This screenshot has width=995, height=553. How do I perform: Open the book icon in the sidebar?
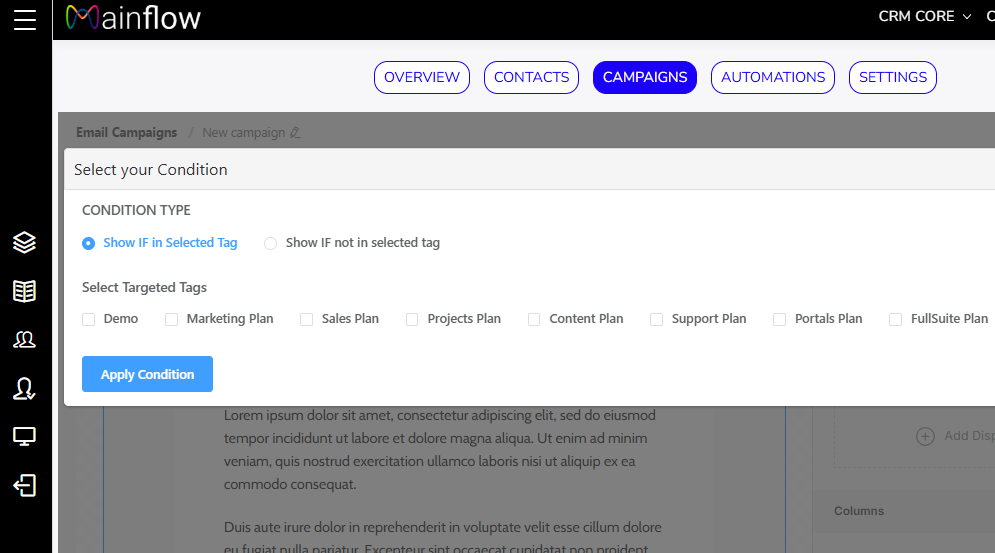[25, 291]
